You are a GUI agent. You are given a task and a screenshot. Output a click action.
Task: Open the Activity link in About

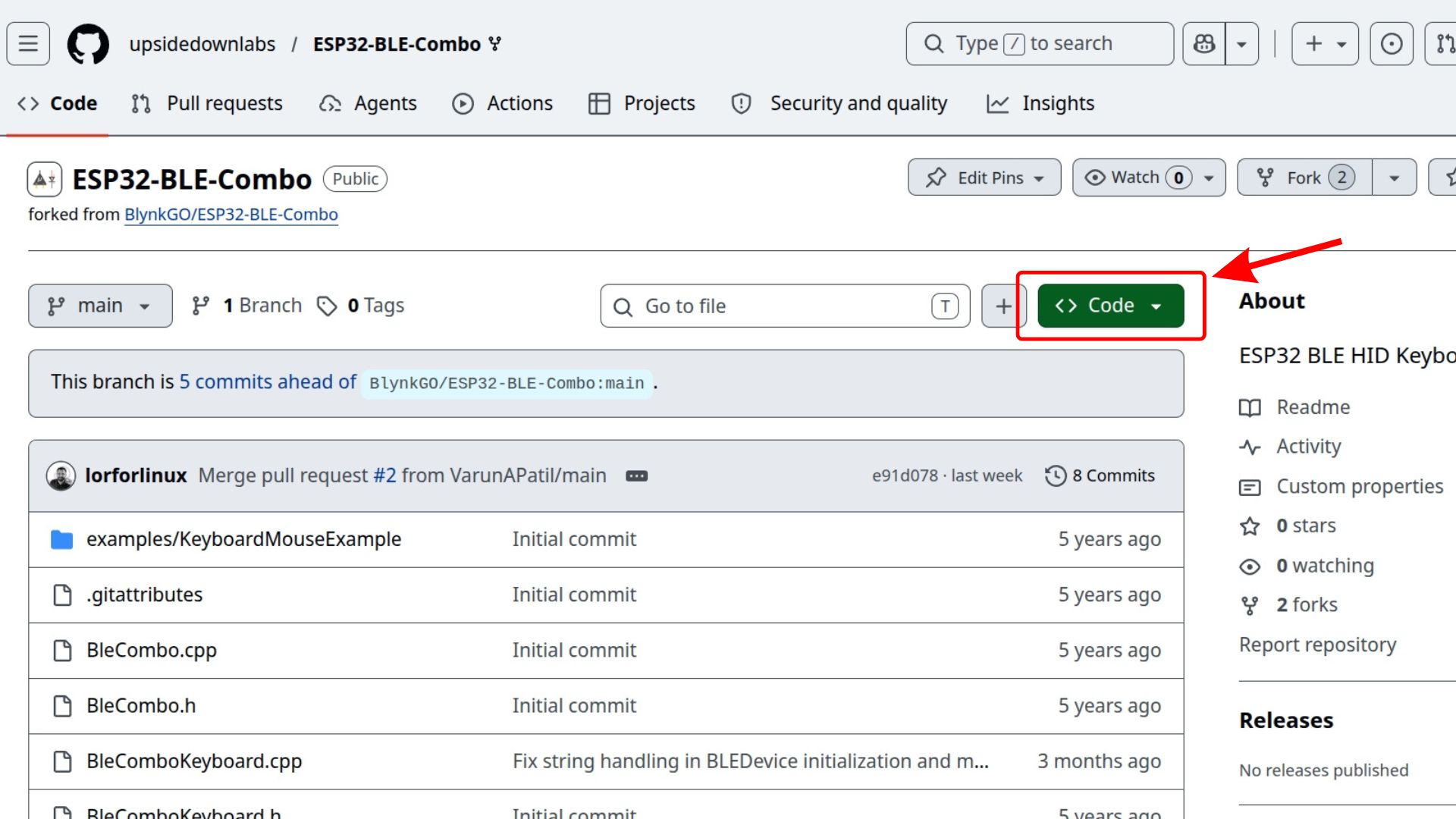[x=1291, y=447]
